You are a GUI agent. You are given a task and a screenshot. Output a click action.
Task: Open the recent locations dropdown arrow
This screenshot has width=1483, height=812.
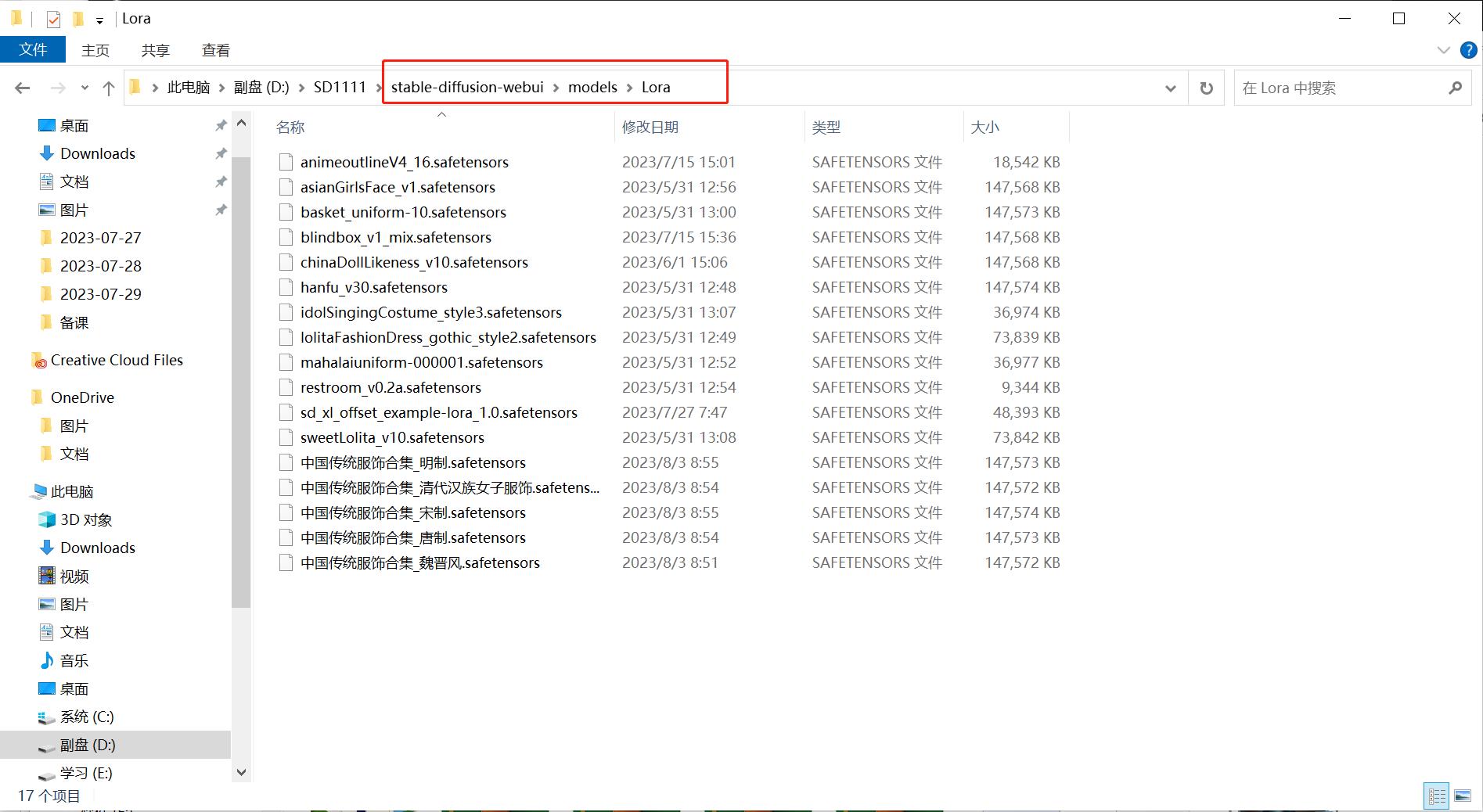[x=85, y=88]
